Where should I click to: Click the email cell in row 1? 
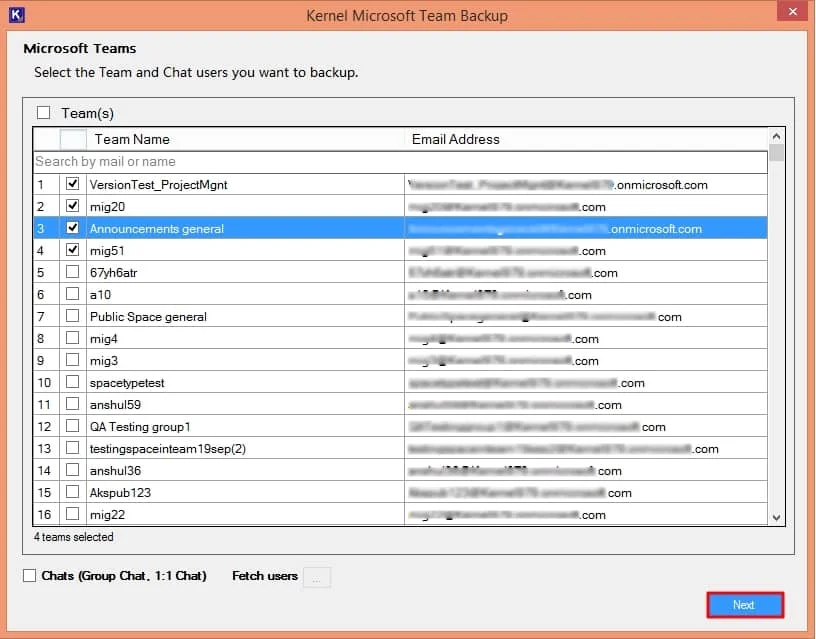[586, 185]
